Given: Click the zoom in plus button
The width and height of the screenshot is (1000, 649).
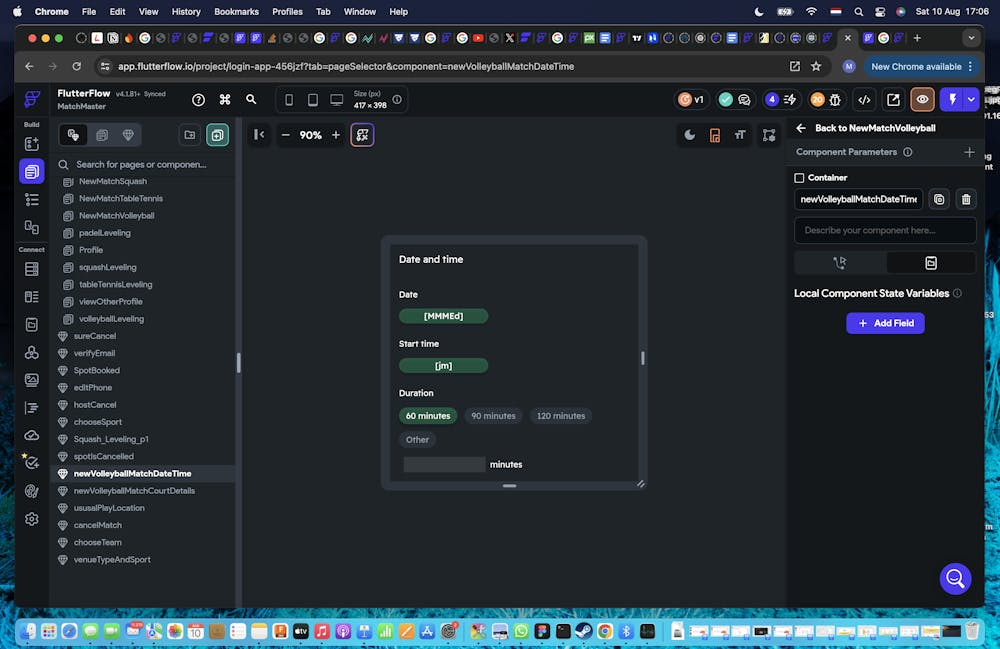Looking at the screenshot, I should [336, 135].
